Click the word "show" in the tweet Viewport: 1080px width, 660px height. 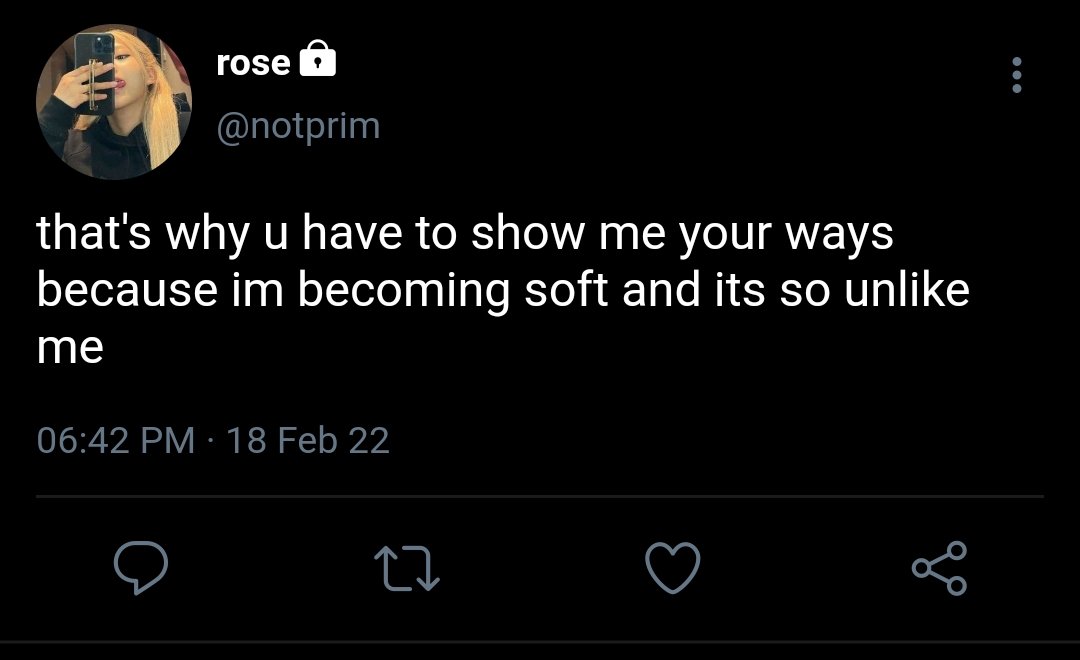tap(528, 233)
